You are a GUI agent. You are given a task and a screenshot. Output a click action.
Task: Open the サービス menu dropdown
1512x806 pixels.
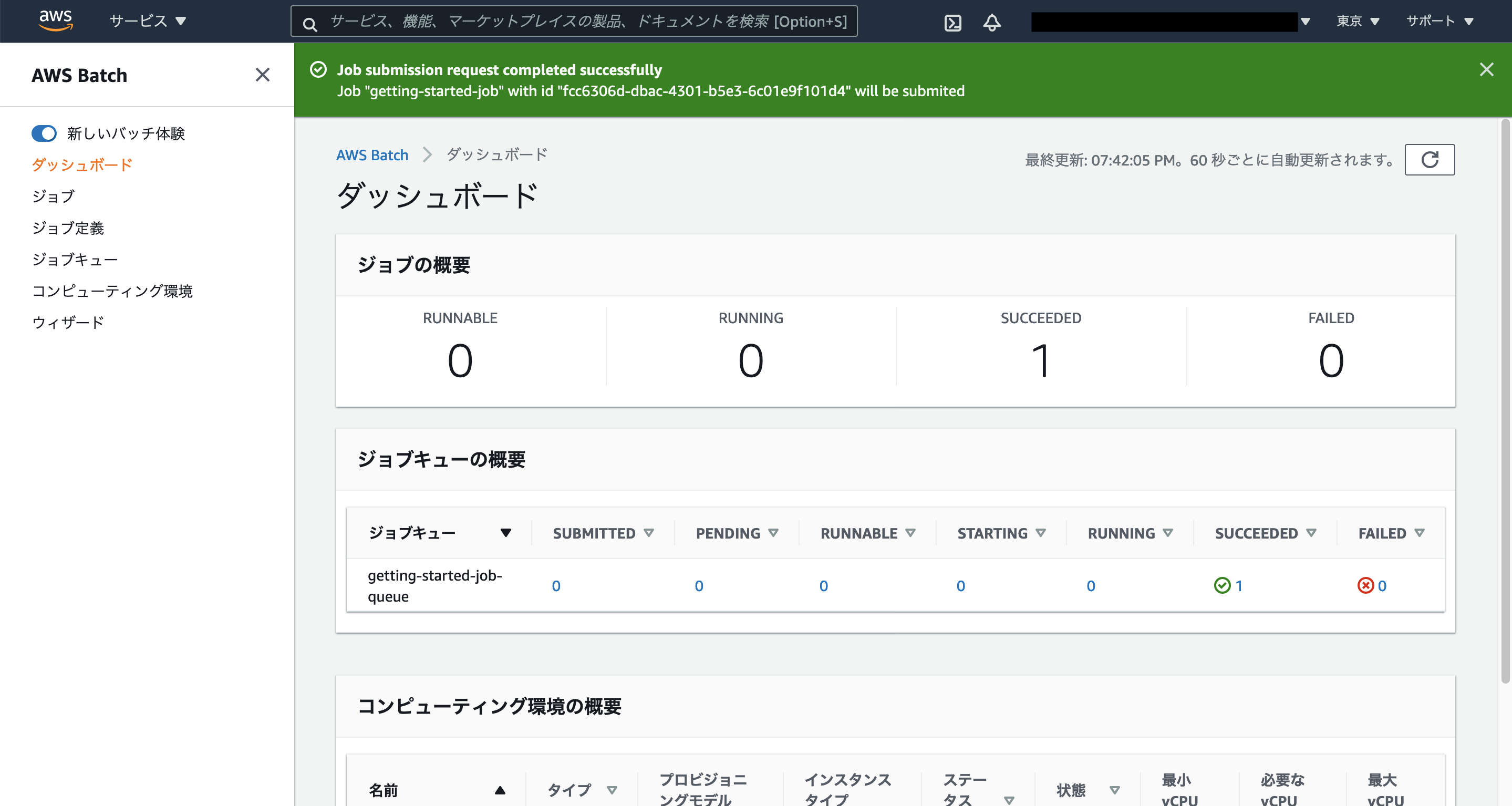coord(147,21)
